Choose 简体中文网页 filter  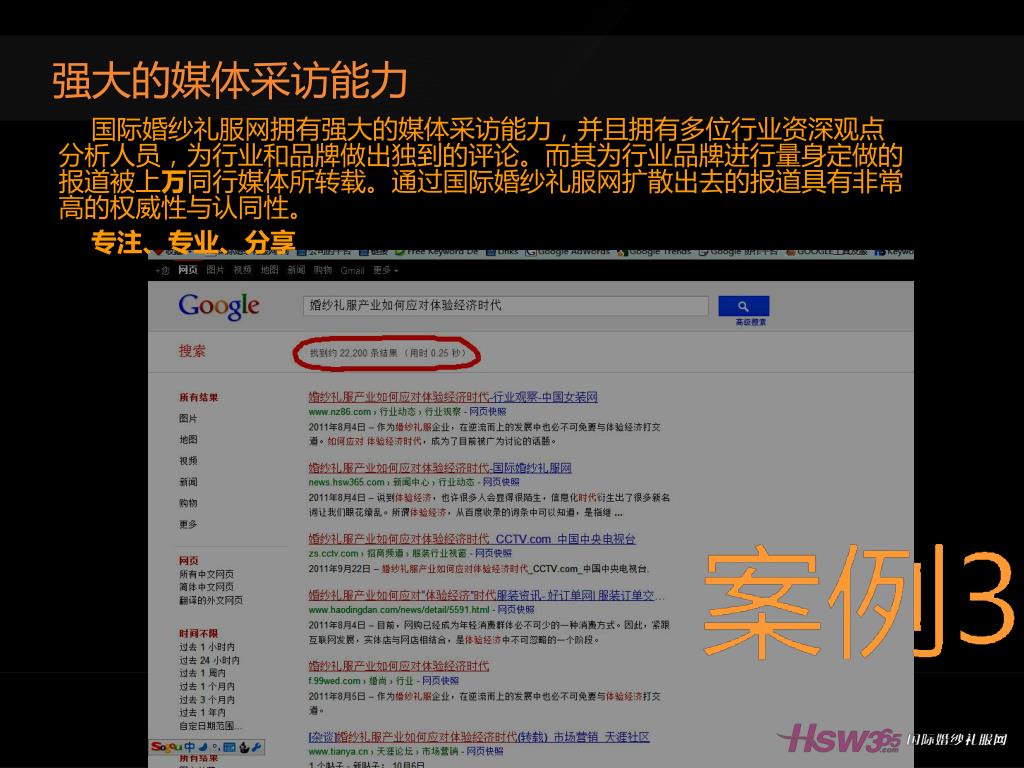206,587
